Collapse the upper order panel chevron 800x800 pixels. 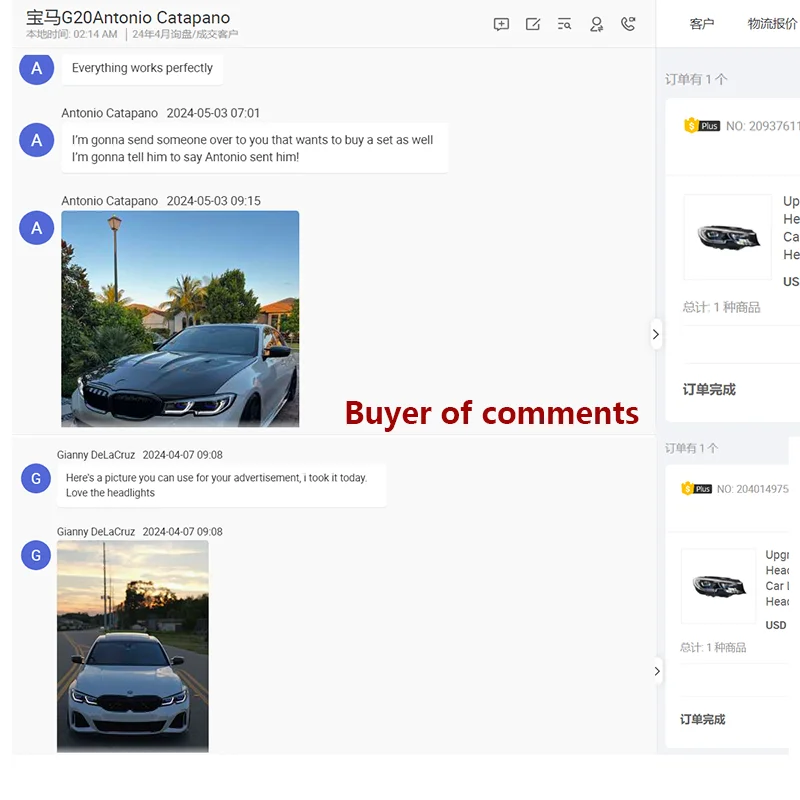[656, 334]
